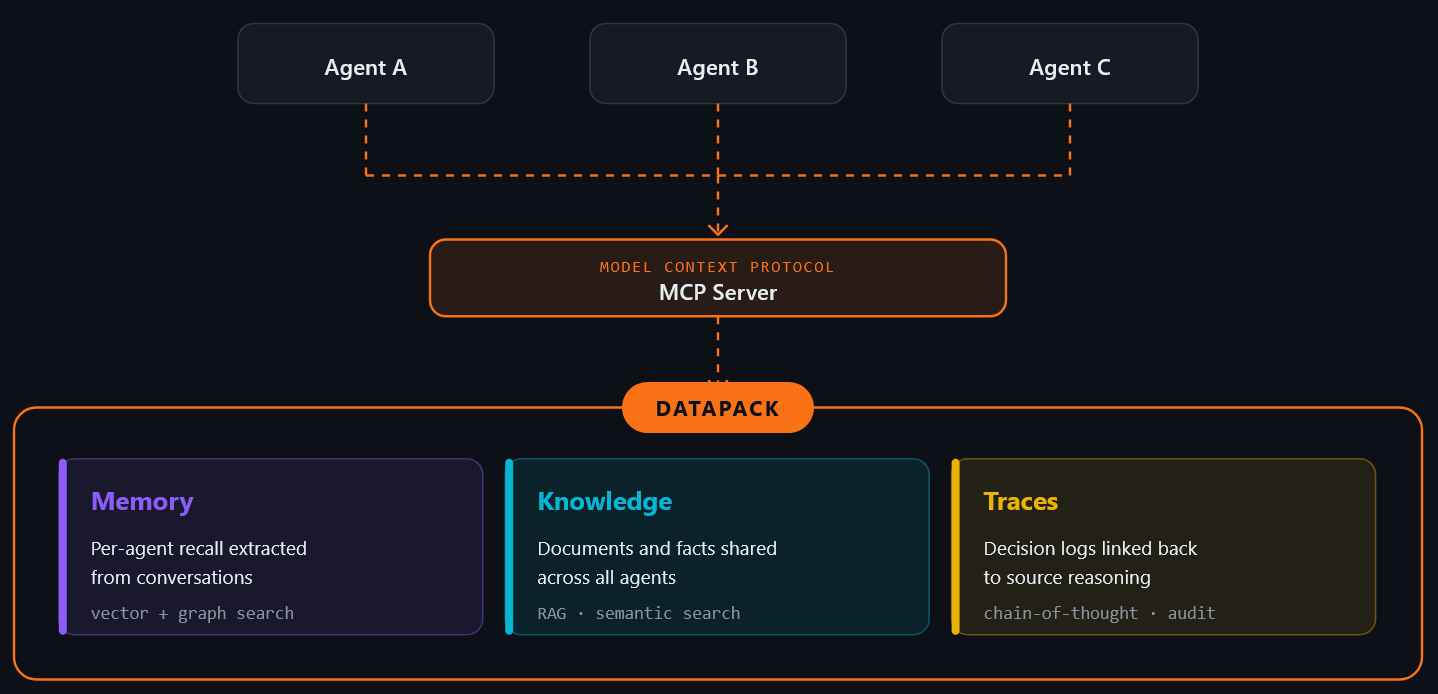Select the Agent A box
Viewport: 1438px width, 694px height.
coord(366,63)
